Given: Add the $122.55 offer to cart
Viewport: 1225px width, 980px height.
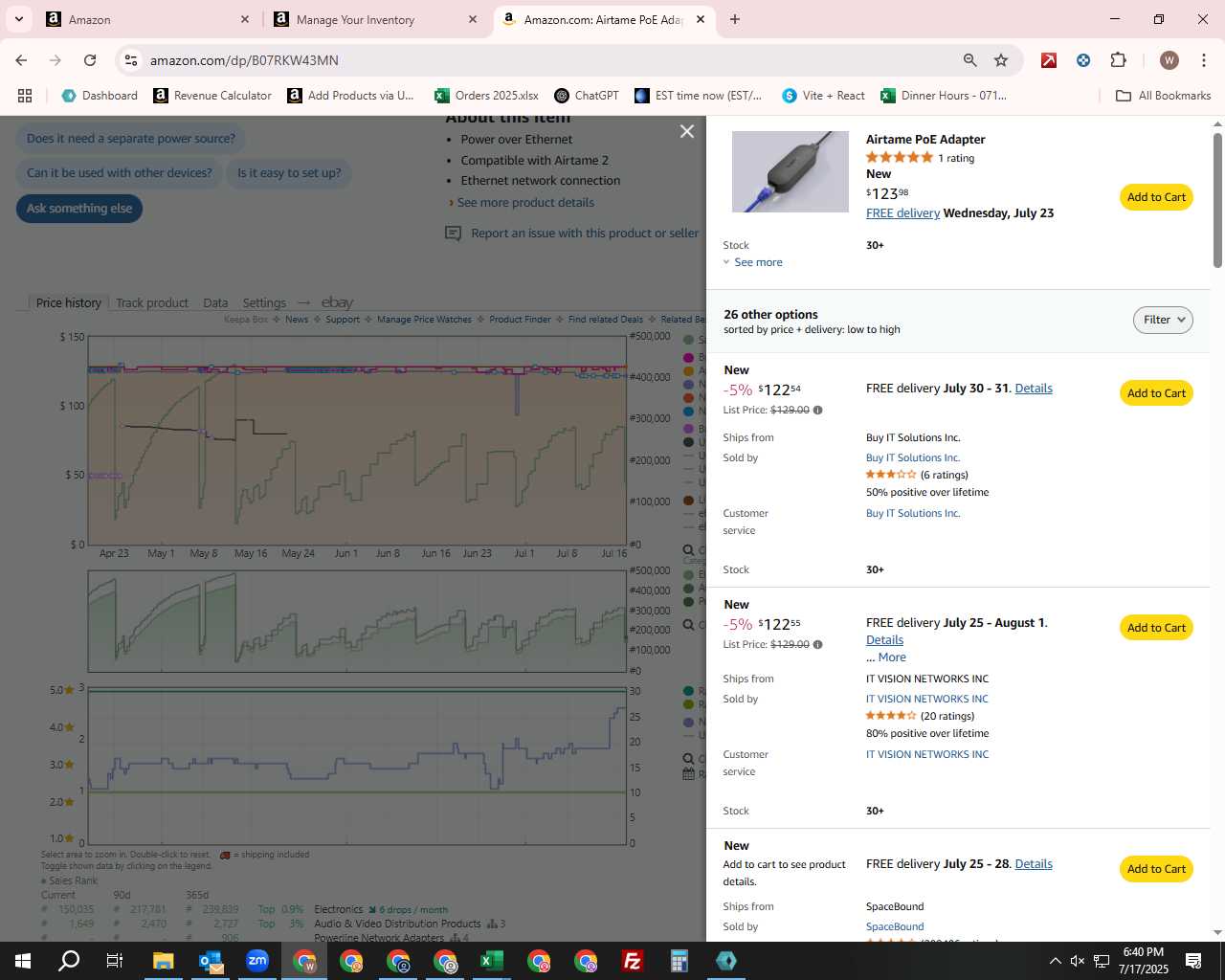Looking at the screenshot, I should [1156, 628].
